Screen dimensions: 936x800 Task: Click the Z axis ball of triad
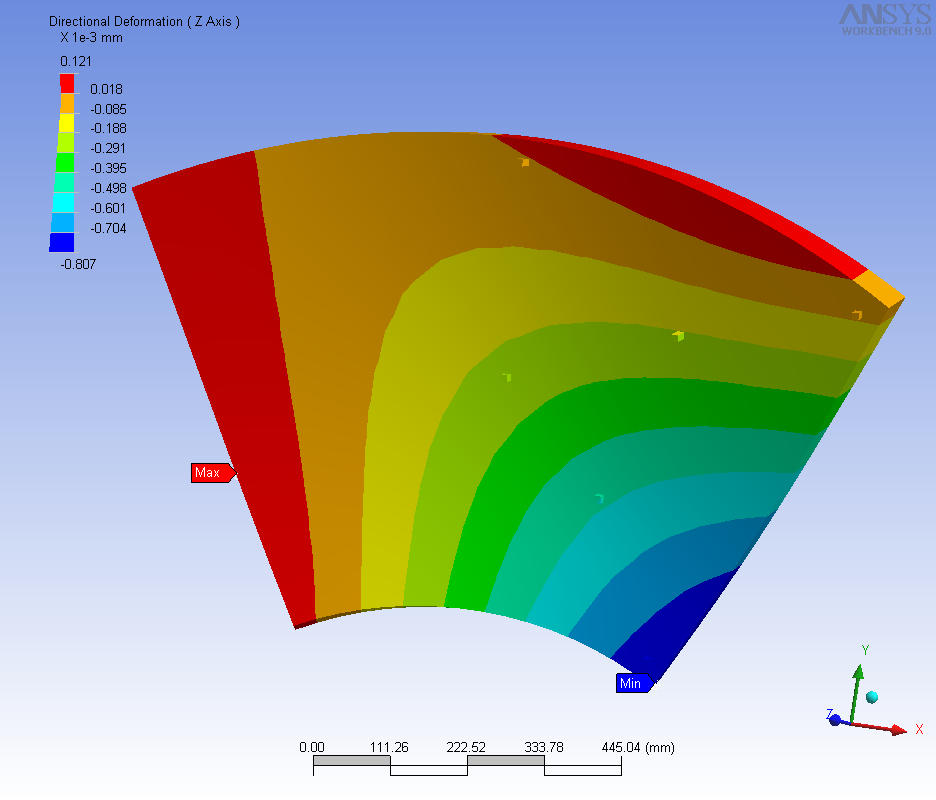835,720
